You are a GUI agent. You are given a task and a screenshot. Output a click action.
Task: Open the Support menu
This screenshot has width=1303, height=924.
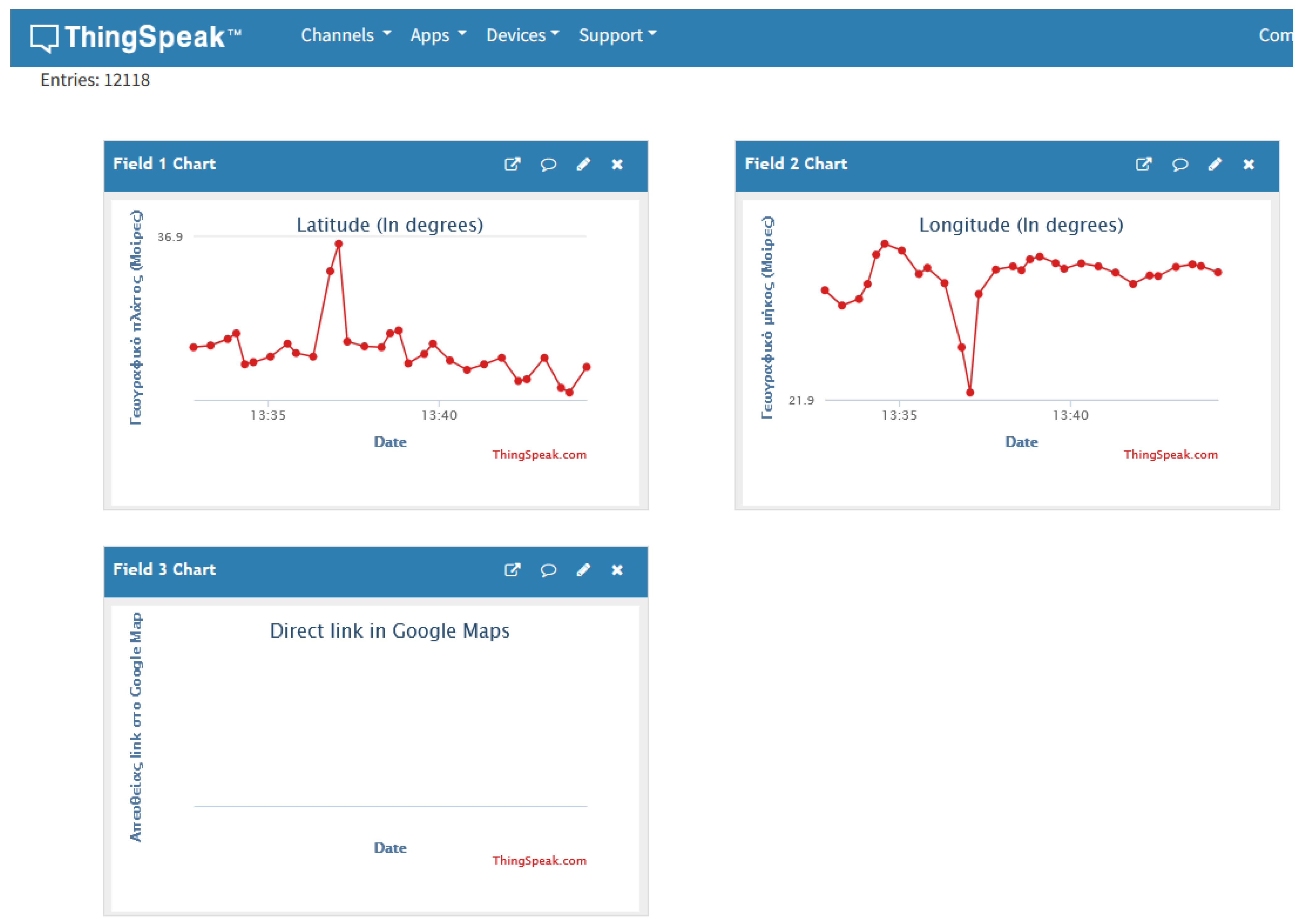click(x=617, y=35)
